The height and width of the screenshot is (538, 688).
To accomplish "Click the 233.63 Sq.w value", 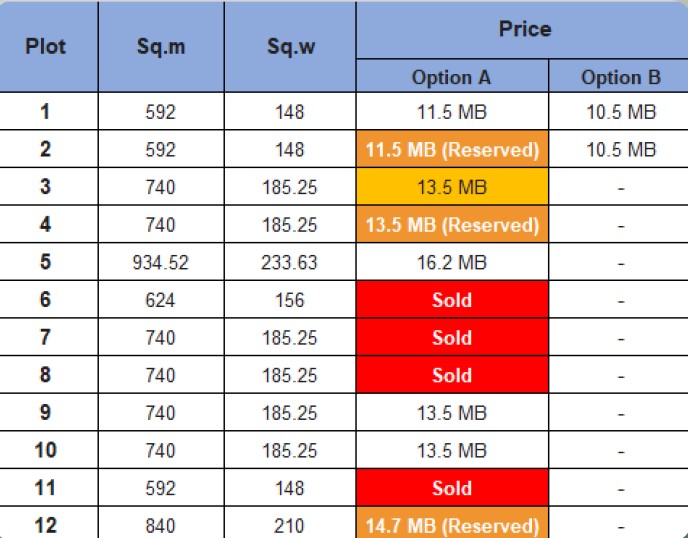I will (x=289, y=262).
